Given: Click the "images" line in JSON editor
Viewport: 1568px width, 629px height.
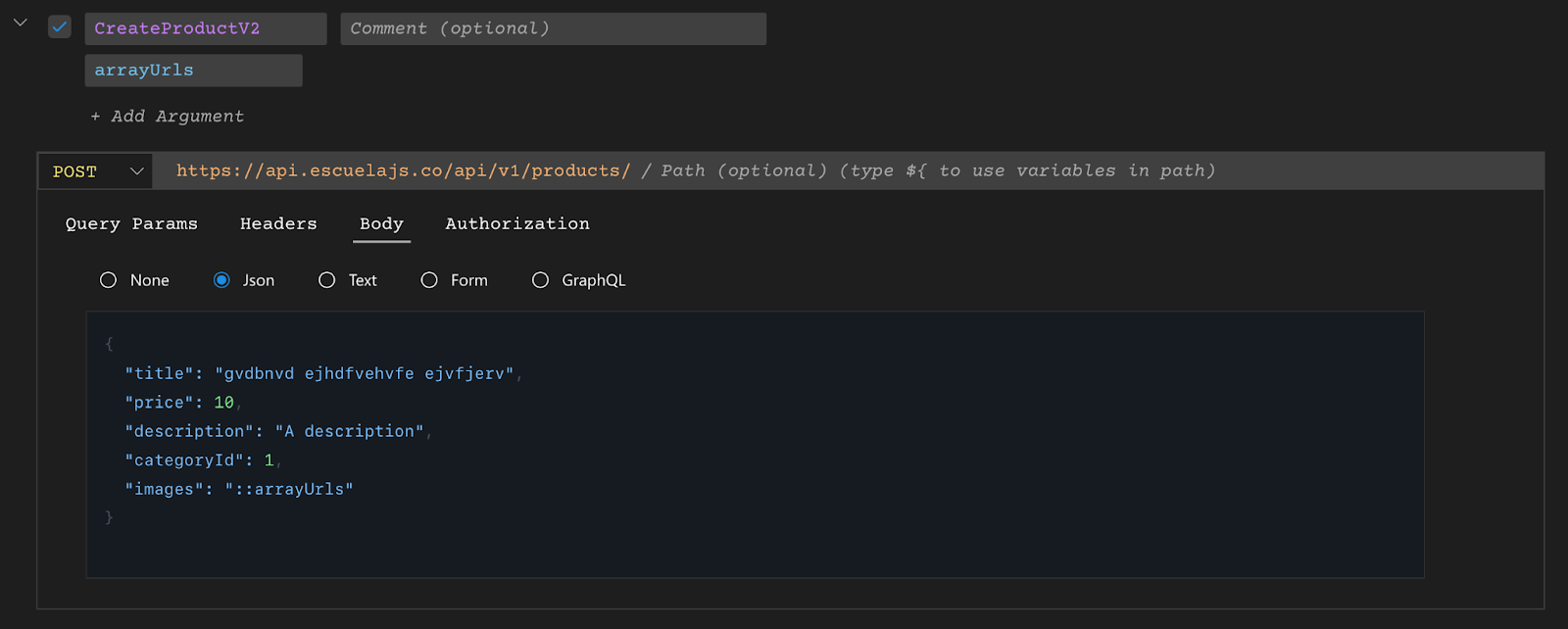Looking at the screenshot, I should click(x=239, y=490).
